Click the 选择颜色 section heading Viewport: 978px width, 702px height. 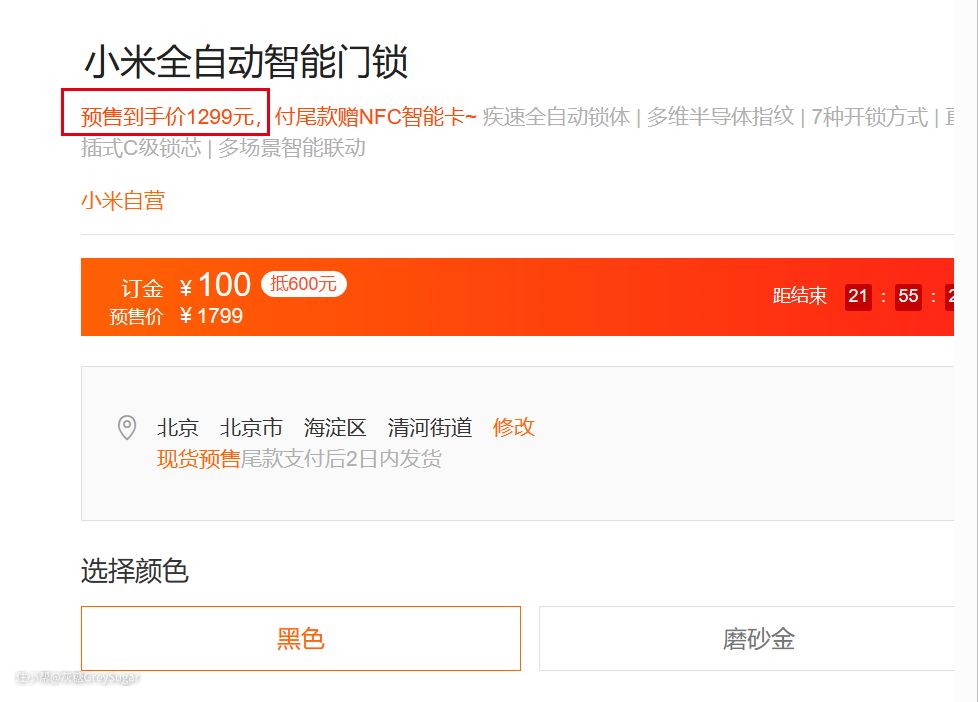point(135,570)
